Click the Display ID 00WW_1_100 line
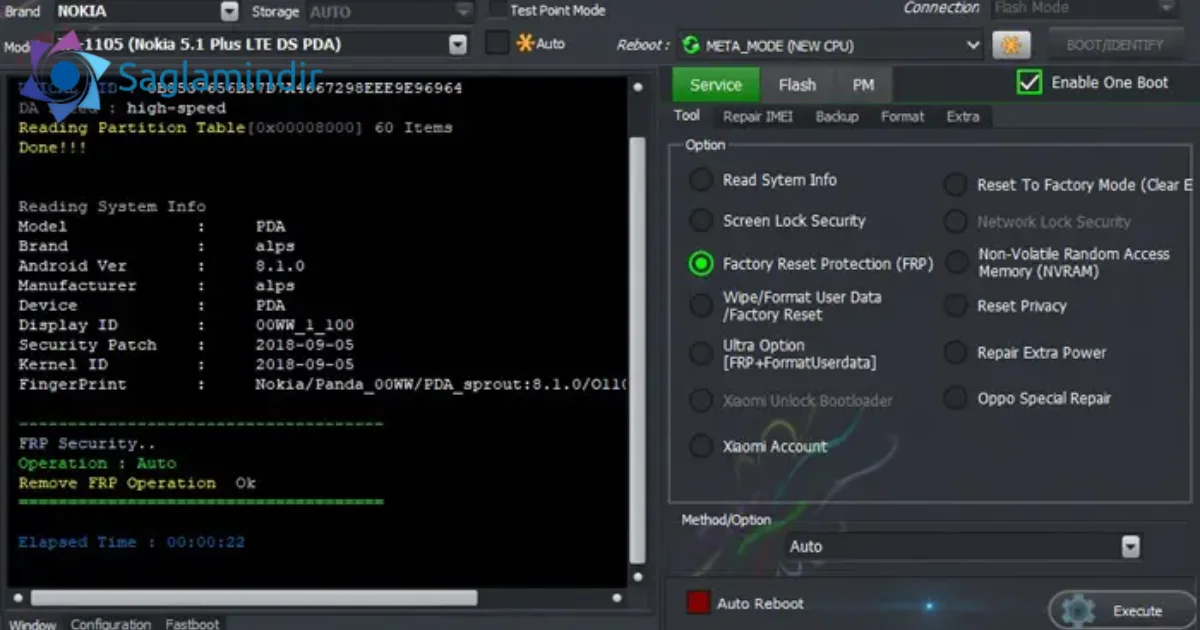Viewport: 1200px width, 630px height. point(186,325)
